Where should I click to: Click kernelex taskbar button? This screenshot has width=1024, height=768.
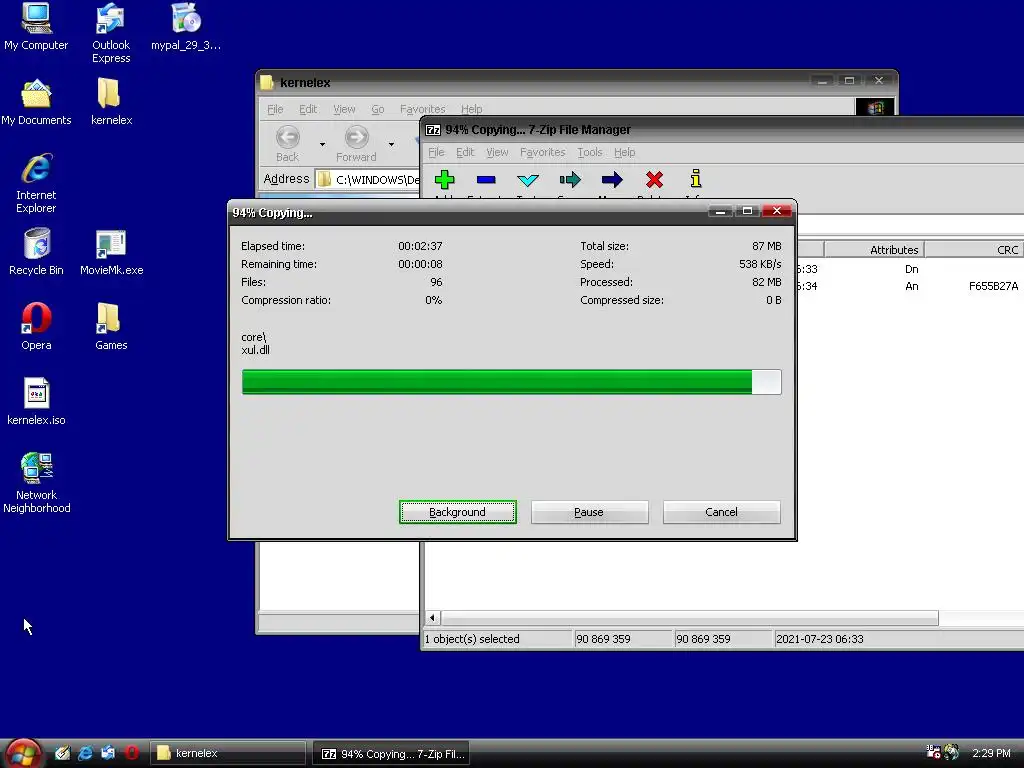click(228, 753)
